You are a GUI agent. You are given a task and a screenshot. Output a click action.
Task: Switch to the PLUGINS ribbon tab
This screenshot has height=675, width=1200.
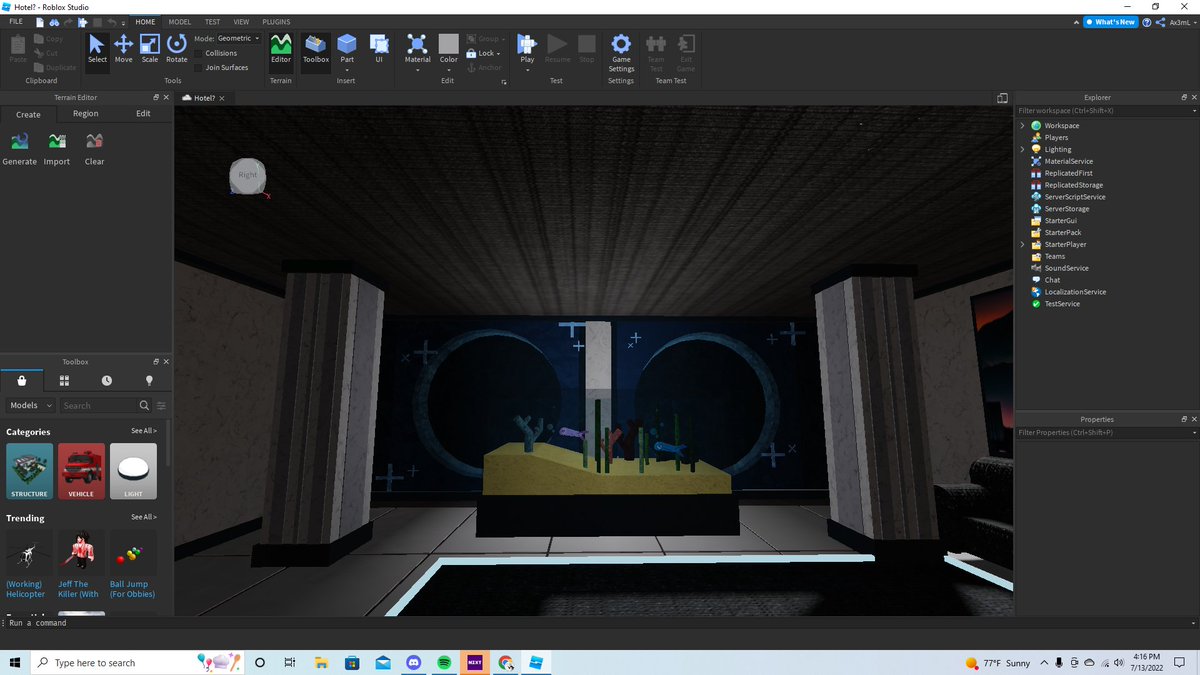pos(277,21)
